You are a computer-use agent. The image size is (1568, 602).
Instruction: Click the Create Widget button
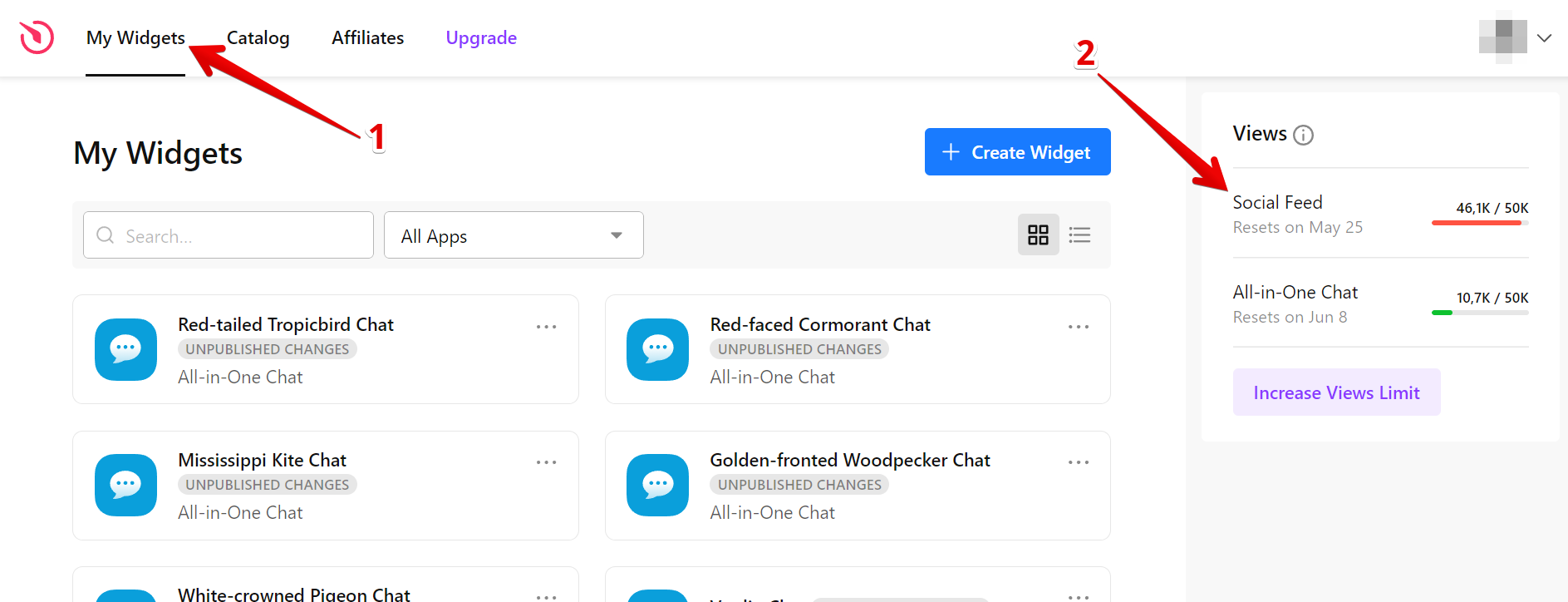tap(1017, 152)
